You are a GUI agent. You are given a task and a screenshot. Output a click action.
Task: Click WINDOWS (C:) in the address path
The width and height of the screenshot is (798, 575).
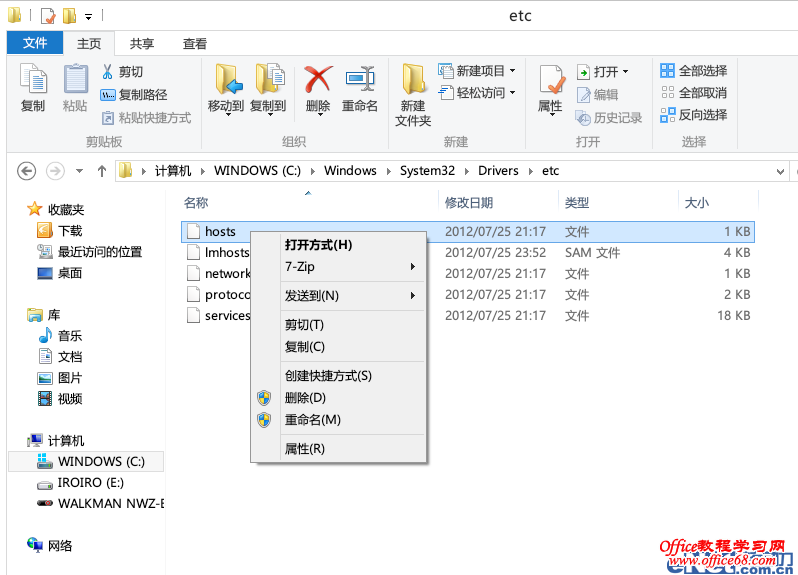pos(257,170)
